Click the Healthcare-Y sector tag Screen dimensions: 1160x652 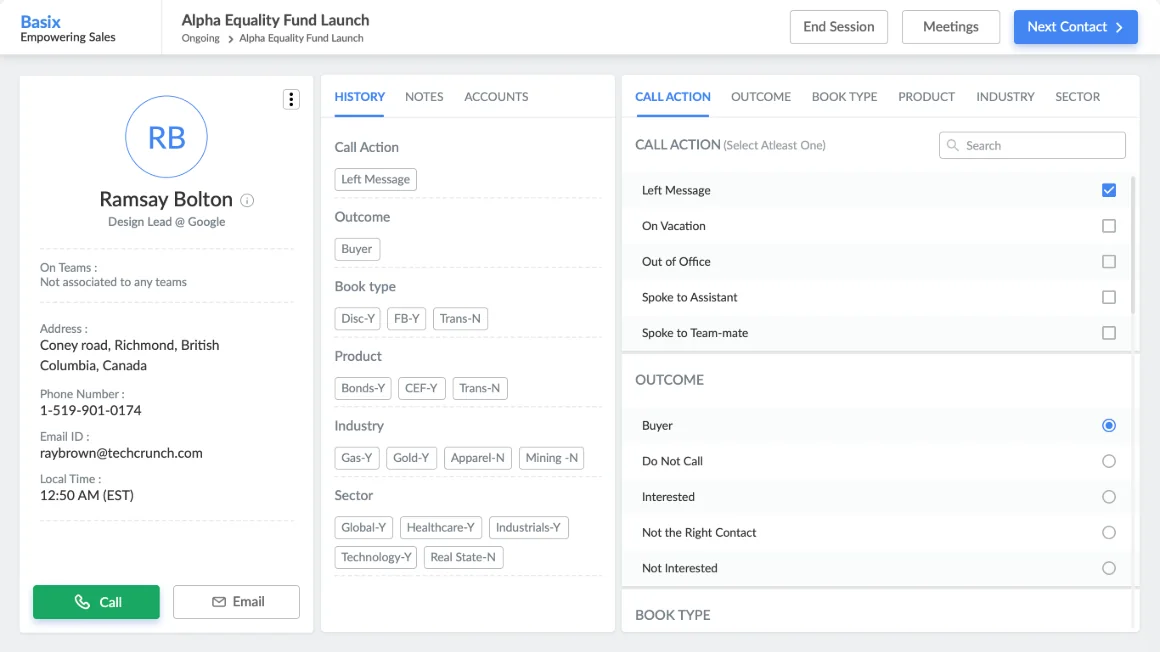(x=440, y=528)
